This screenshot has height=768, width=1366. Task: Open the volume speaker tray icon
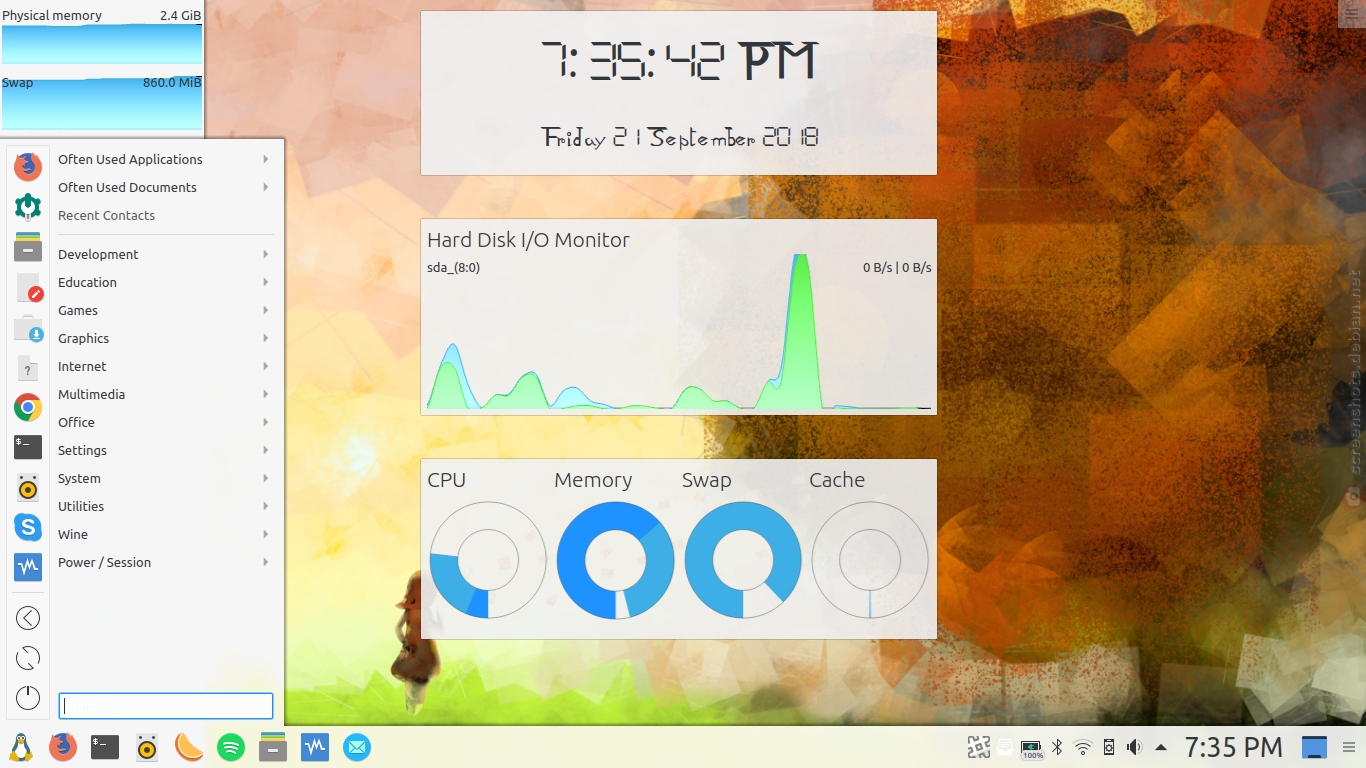(x=1134, y=747)
